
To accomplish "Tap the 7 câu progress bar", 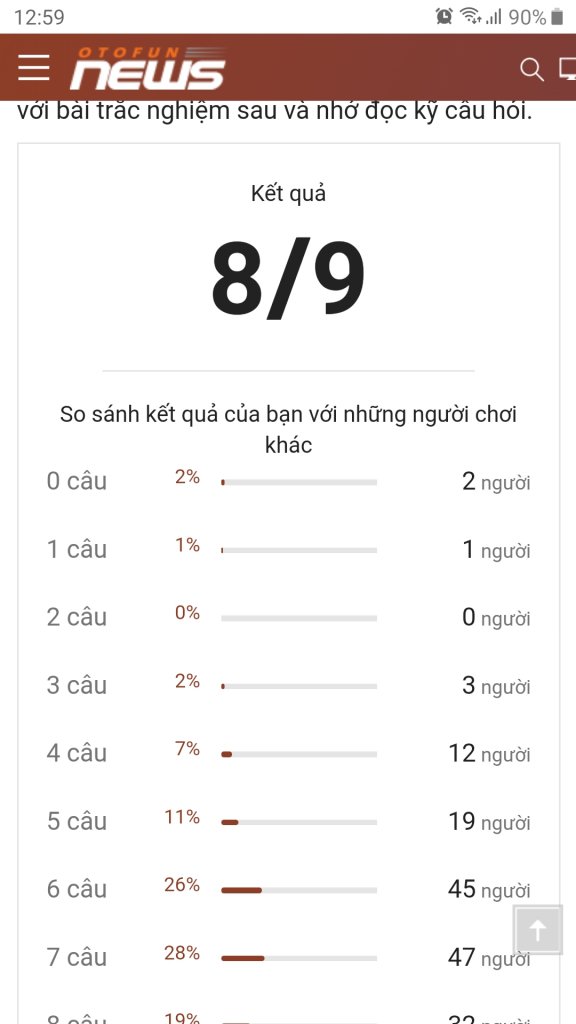I will pos(299,958).
